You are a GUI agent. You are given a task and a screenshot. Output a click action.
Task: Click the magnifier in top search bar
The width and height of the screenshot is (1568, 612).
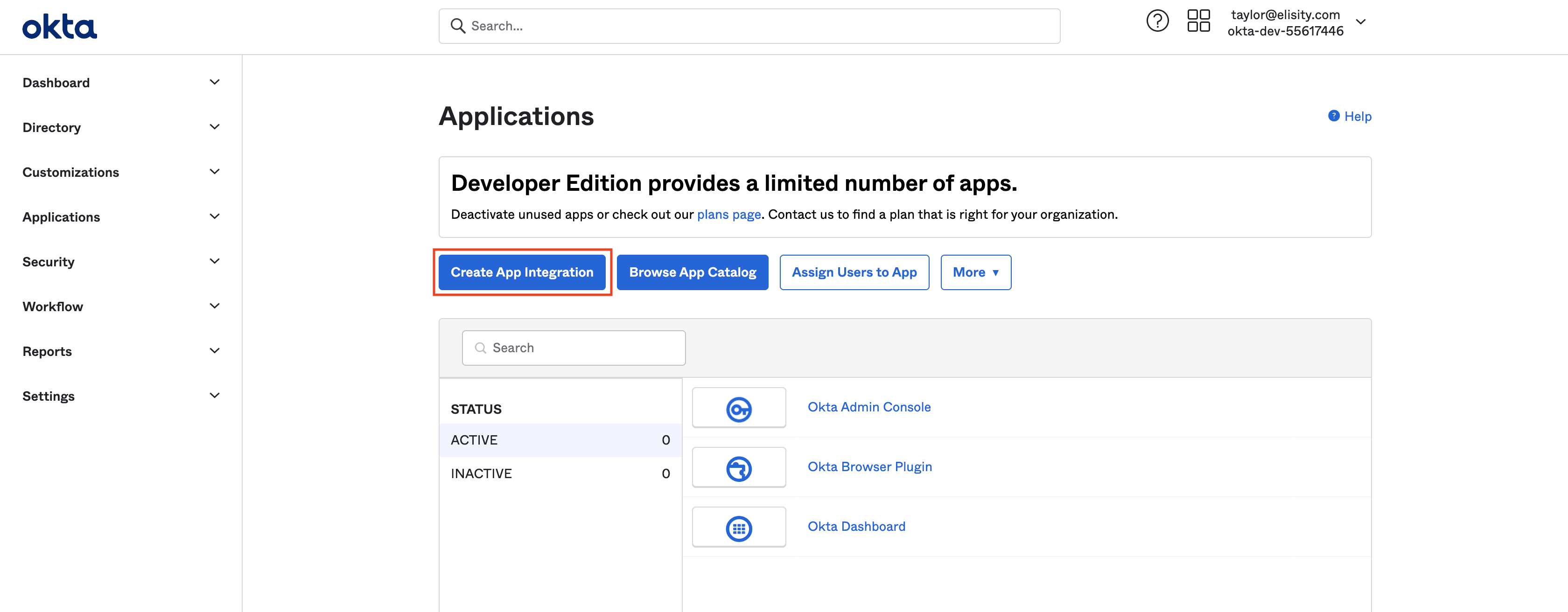(x=458, y=26)
